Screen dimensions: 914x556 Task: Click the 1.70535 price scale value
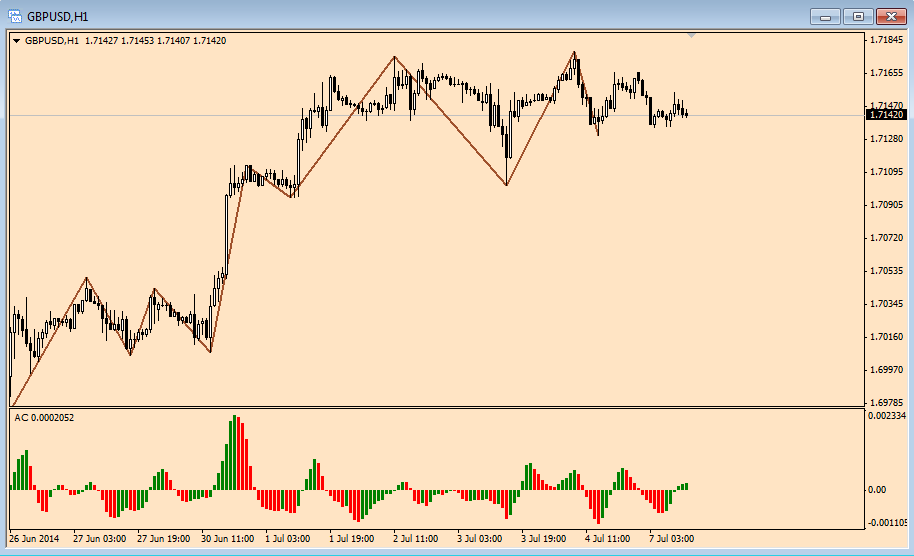point(886,271)
